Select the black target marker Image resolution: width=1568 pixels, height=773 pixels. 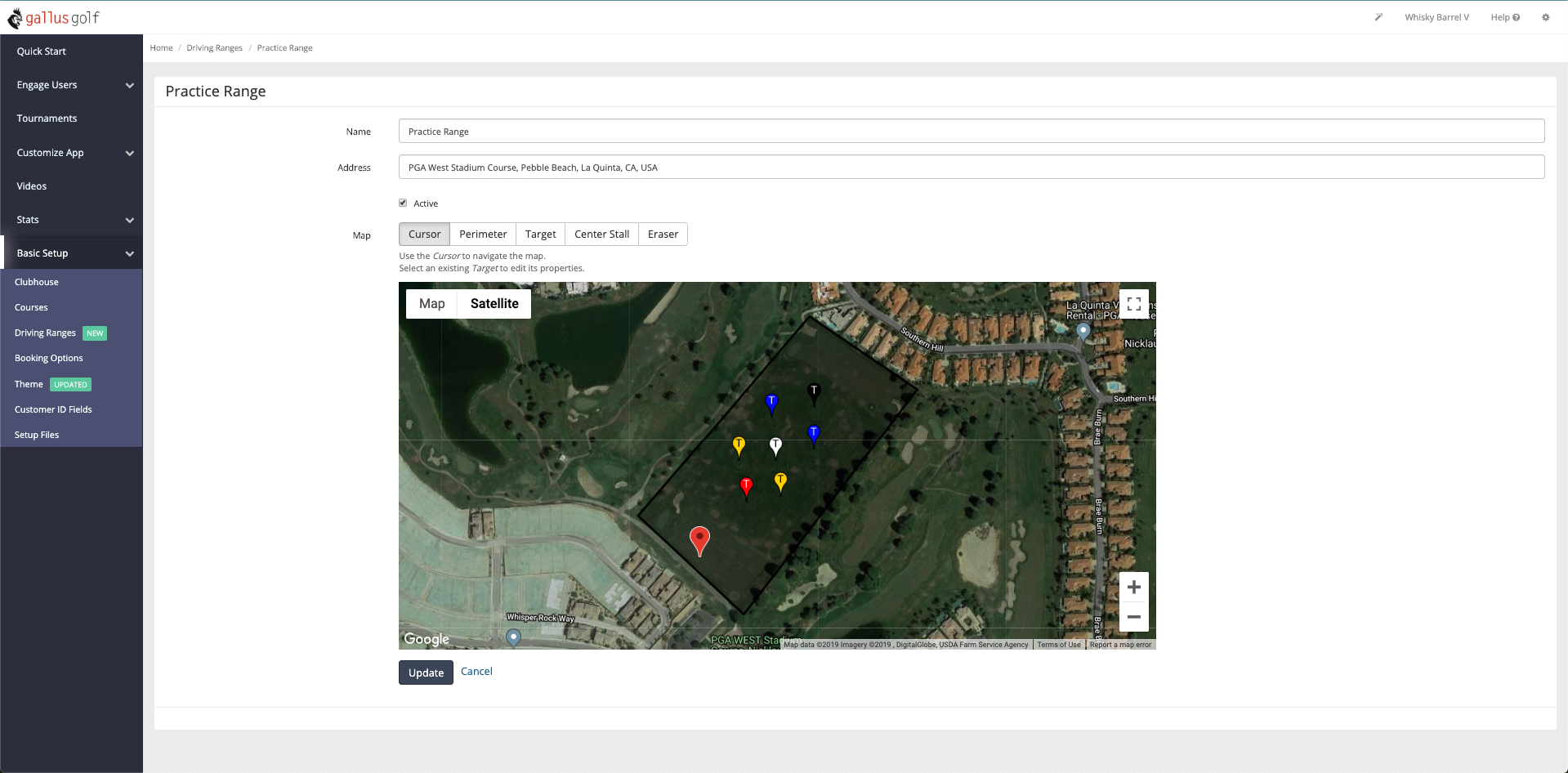click(x=813, y=394)
